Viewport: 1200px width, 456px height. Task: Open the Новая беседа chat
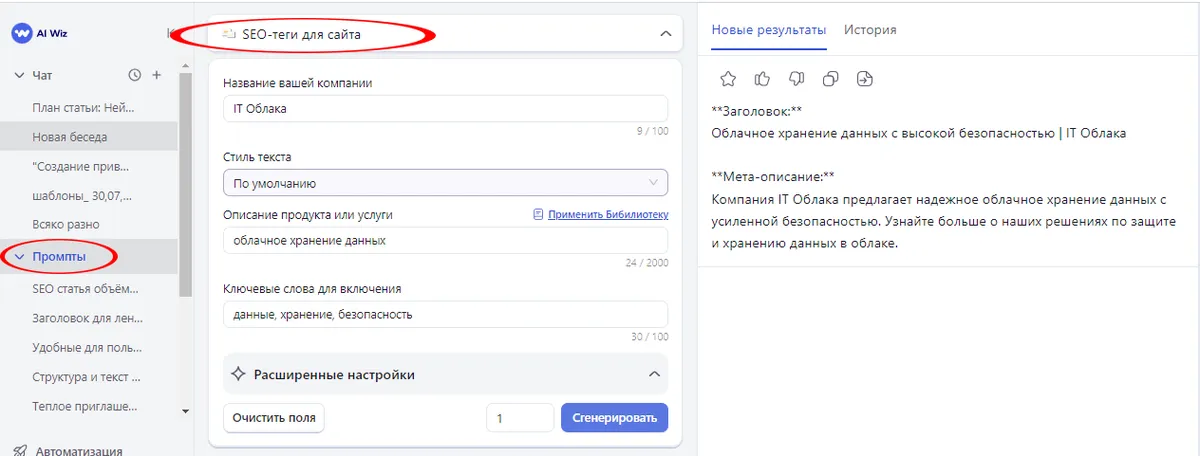(70, 137)
